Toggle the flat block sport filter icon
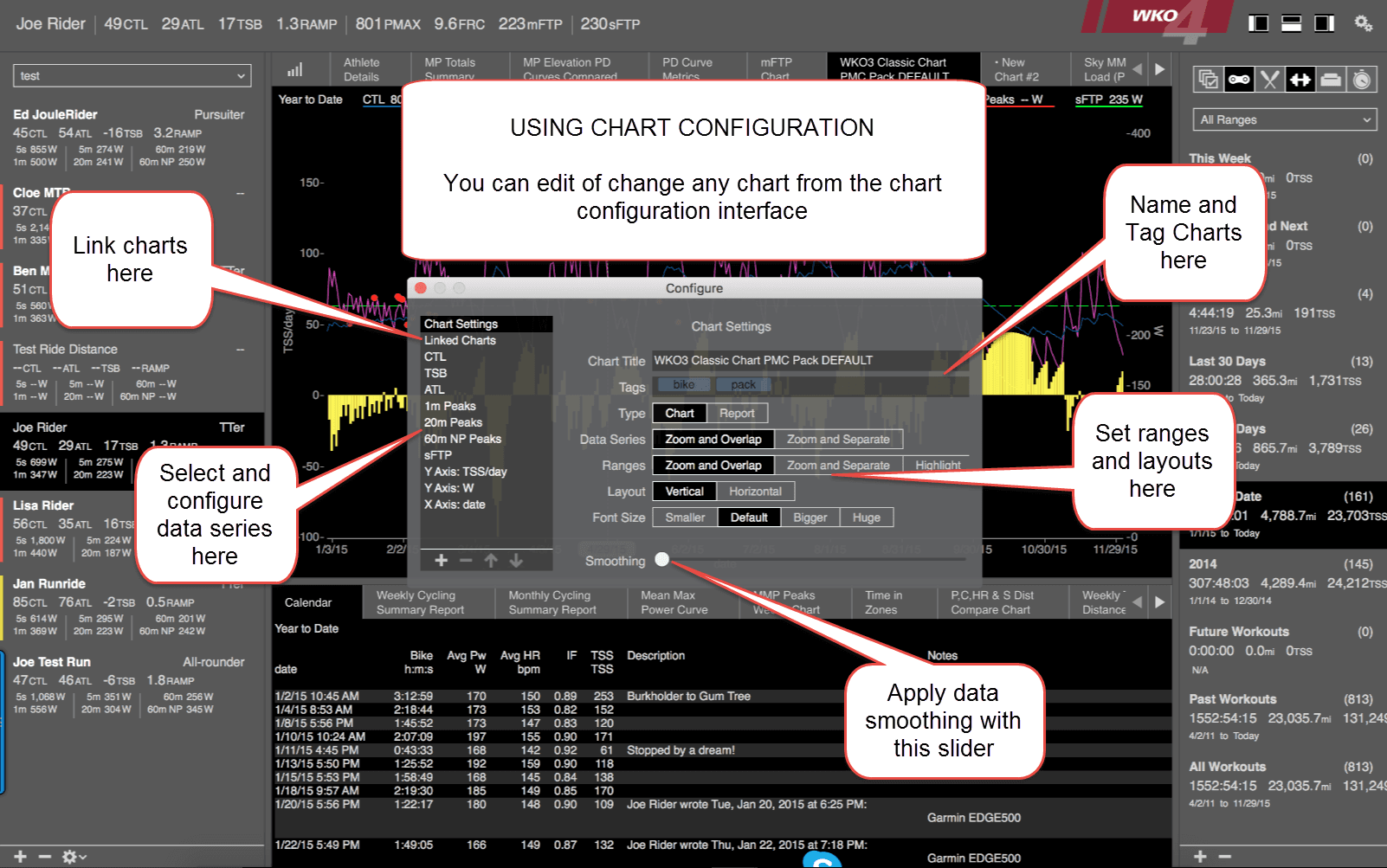The width and height of the screenshot is (1387, 868). click(1332, 80)
